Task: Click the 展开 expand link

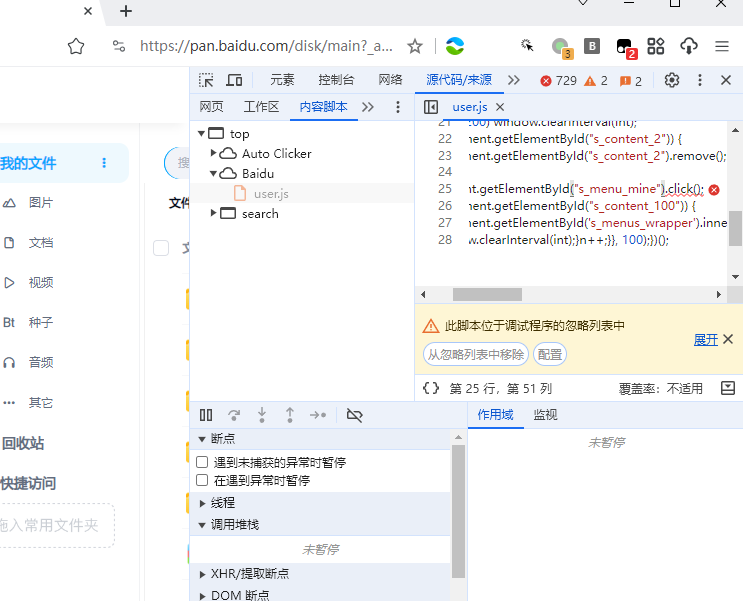Action: point(706,340)
